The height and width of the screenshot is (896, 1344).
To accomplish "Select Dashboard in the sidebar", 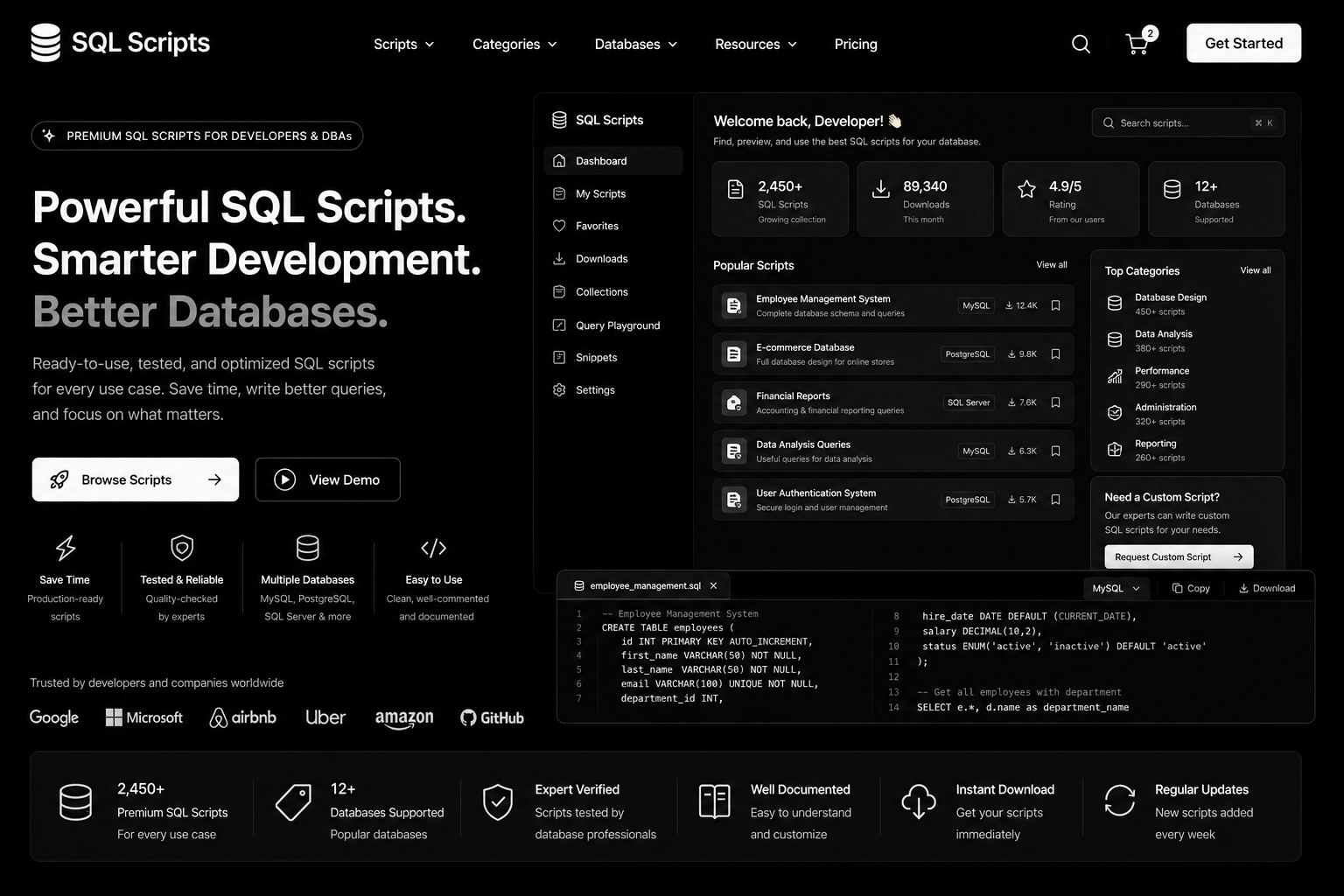I will point(613,161).
